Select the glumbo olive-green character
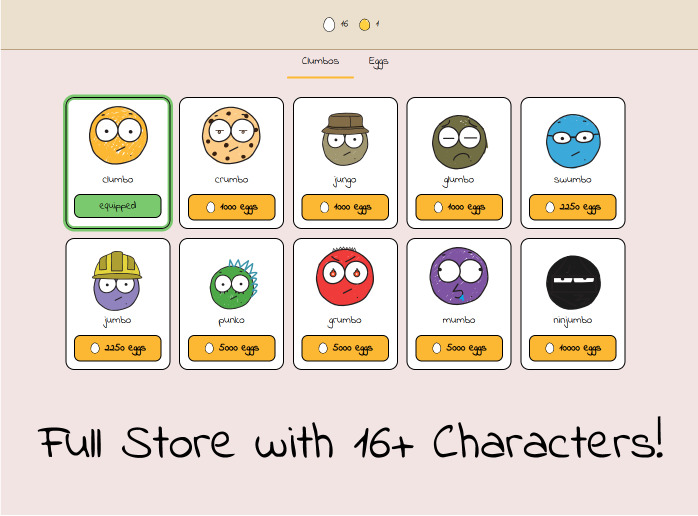Viewport: 698px width, 516px height. (x=459, y=141)
